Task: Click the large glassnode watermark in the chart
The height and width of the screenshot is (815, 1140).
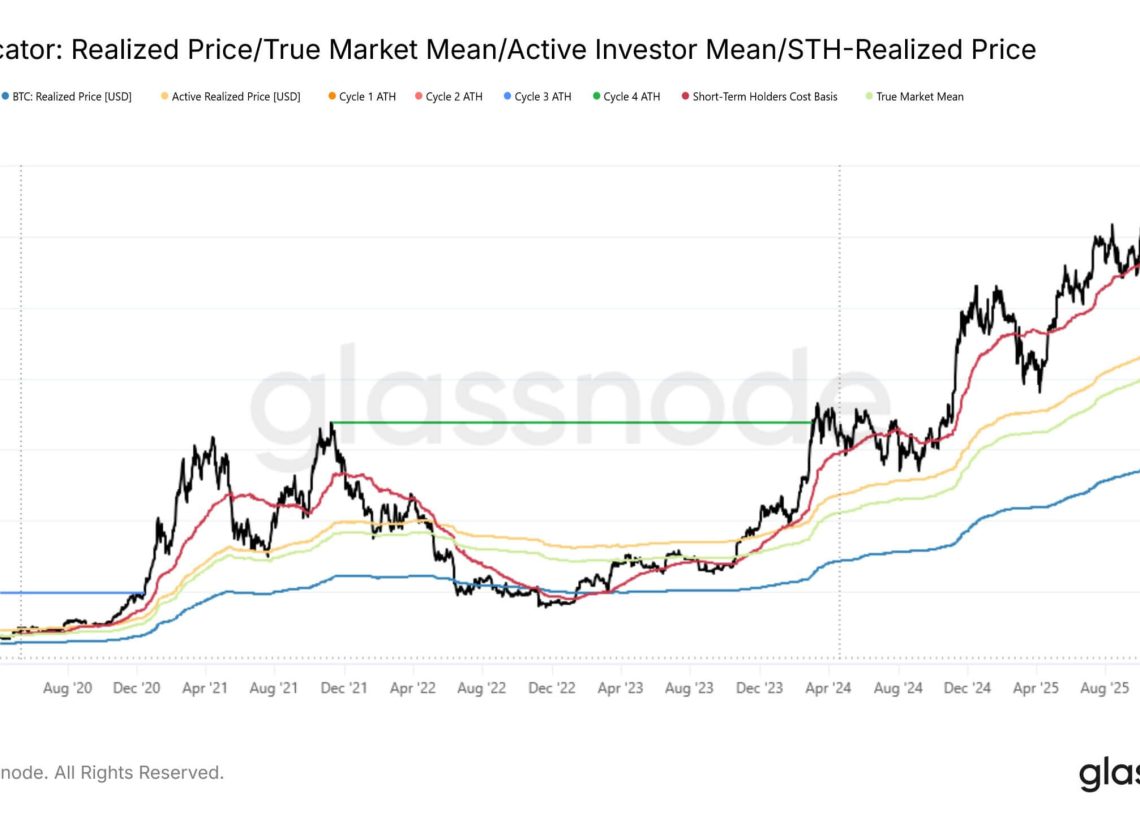Action: click(570, 400)
